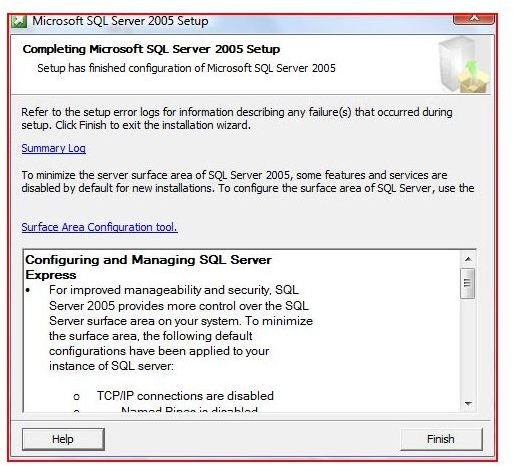
Task: Click the Help button
Action: click(x=63, y=439)
